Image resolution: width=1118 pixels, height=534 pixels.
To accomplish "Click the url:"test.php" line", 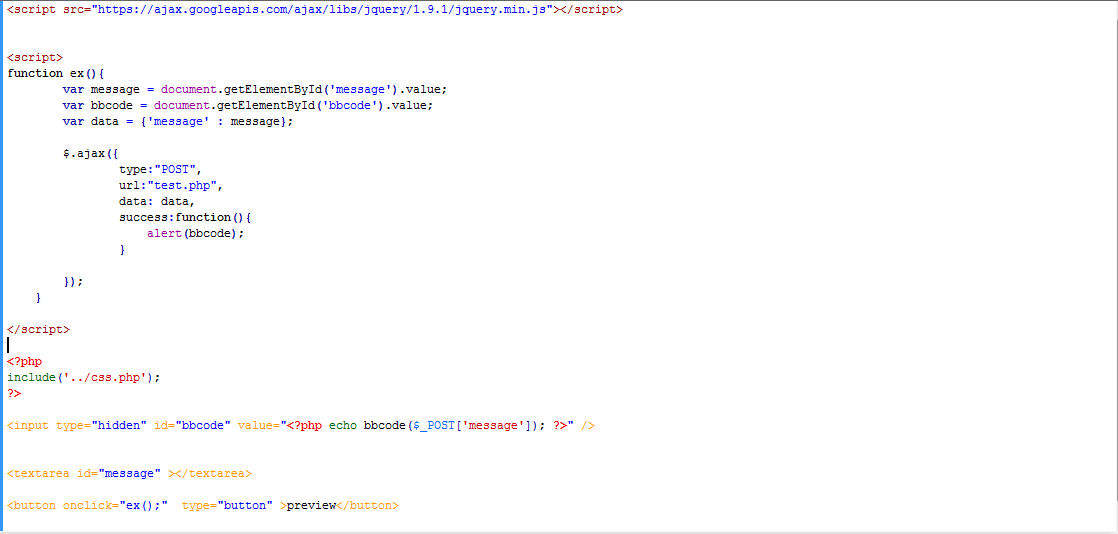I will tap(171, 185).
